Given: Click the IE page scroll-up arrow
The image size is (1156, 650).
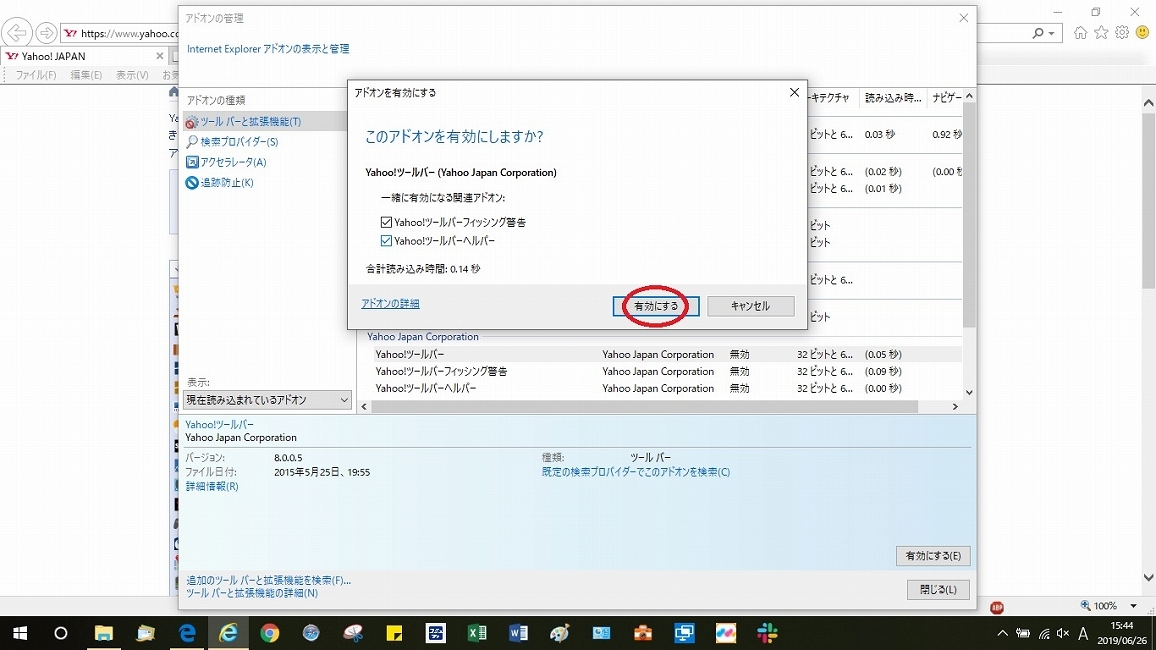Looking at the screenshot, I should [1149, 103].
